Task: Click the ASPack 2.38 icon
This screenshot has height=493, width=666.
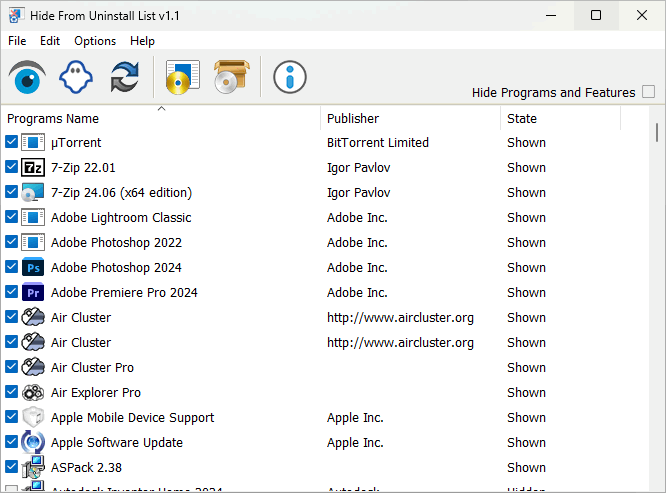Action: click(33, 467)
